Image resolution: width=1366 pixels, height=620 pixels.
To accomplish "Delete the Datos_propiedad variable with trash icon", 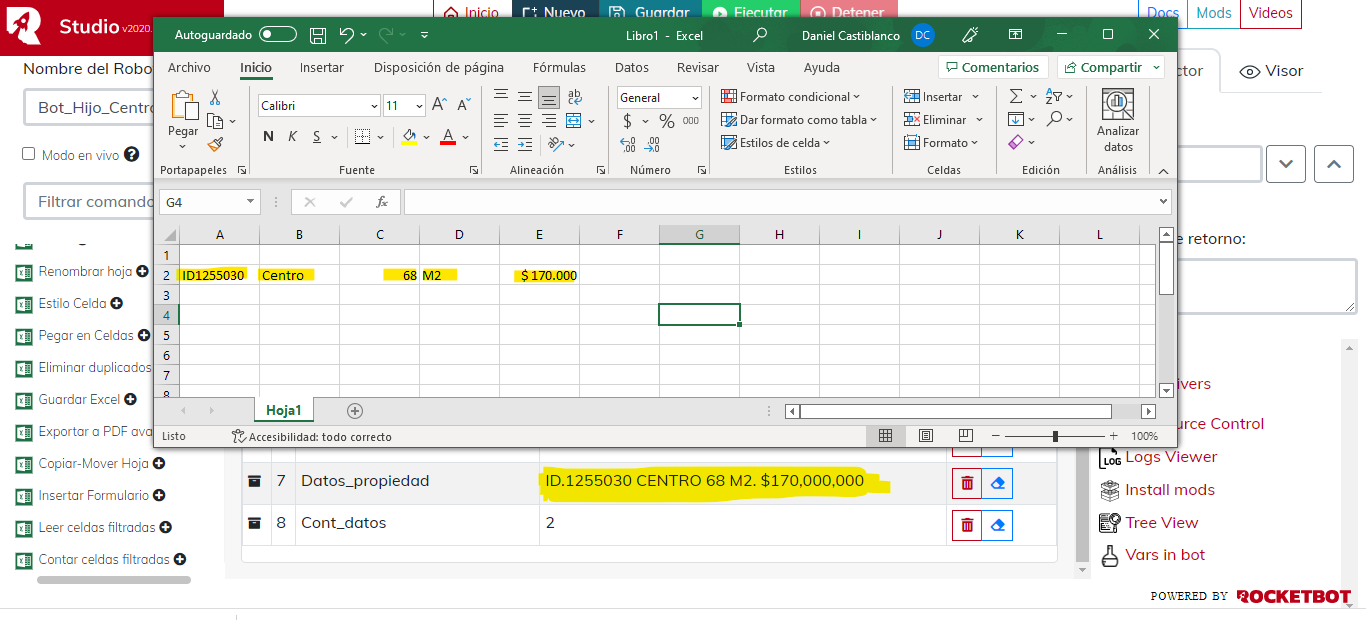I will click(966, 483).
